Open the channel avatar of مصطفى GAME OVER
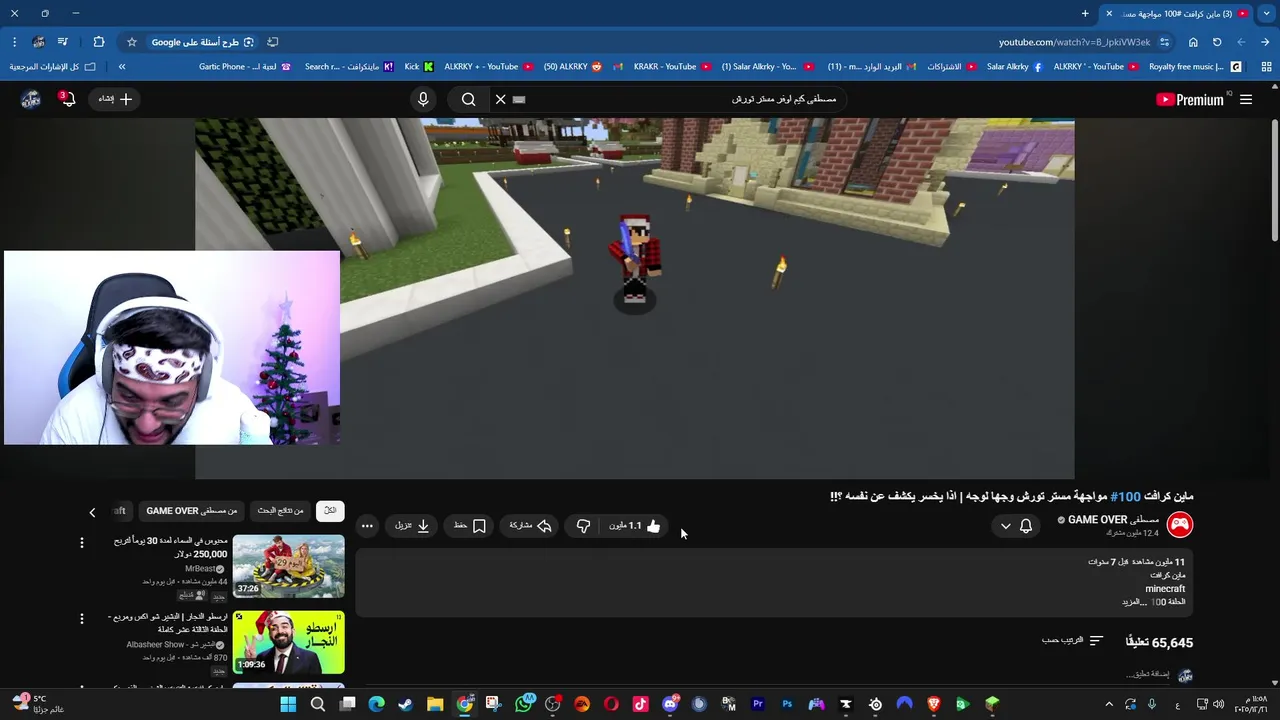The image size is (1280, 720). tap(1180, 525)
